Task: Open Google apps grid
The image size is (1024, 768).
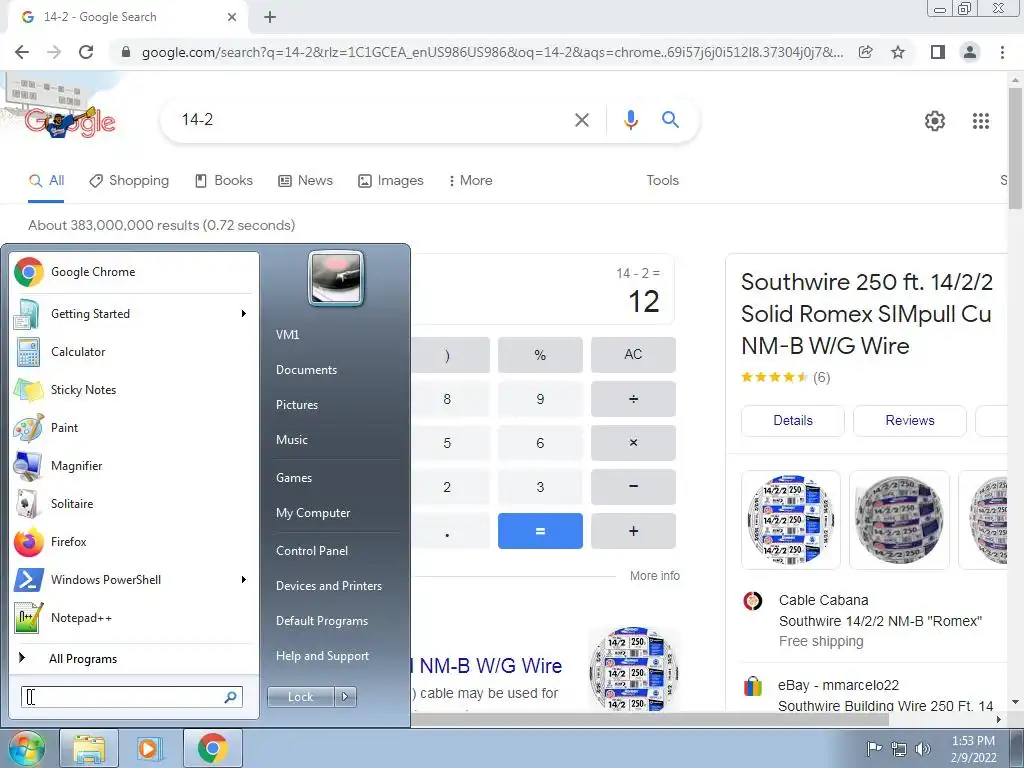Action: [x=981, y=121]
